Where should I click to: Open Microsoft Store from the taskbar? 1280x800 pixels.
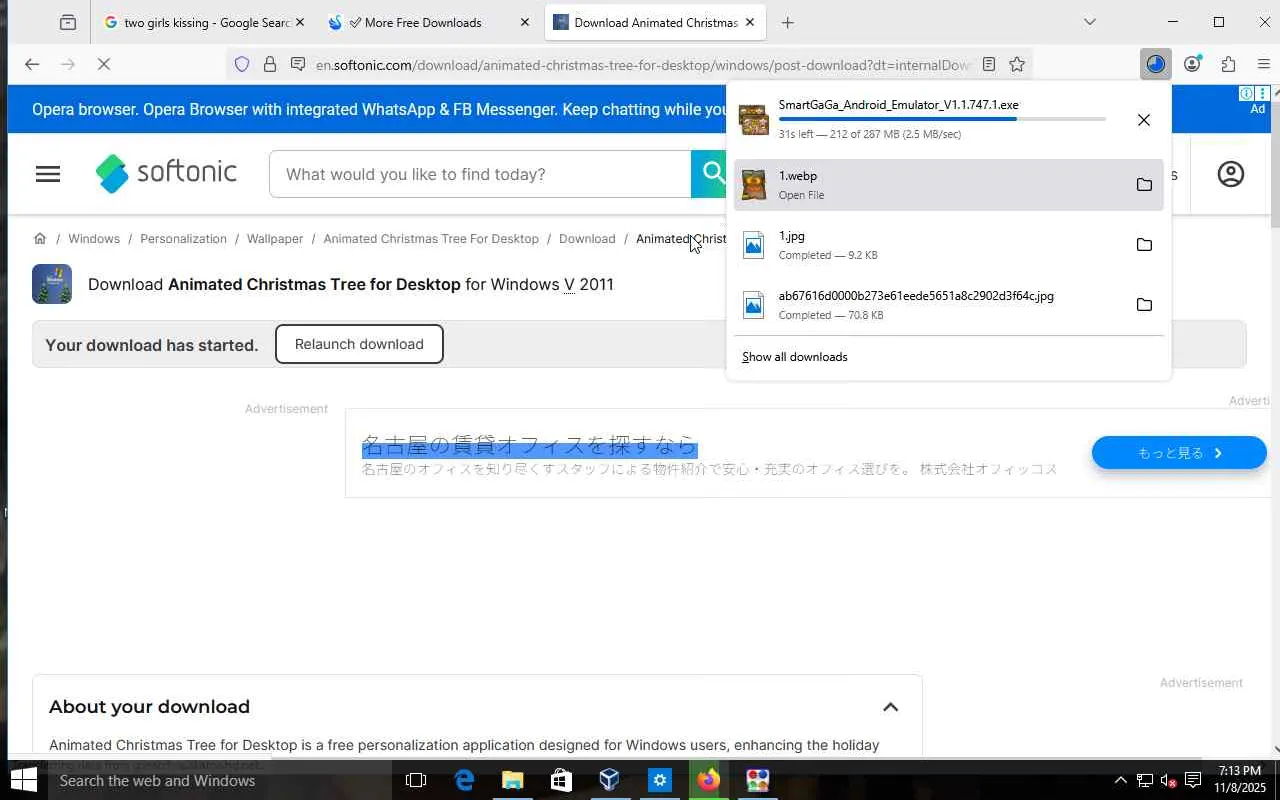tap(561, 780)
